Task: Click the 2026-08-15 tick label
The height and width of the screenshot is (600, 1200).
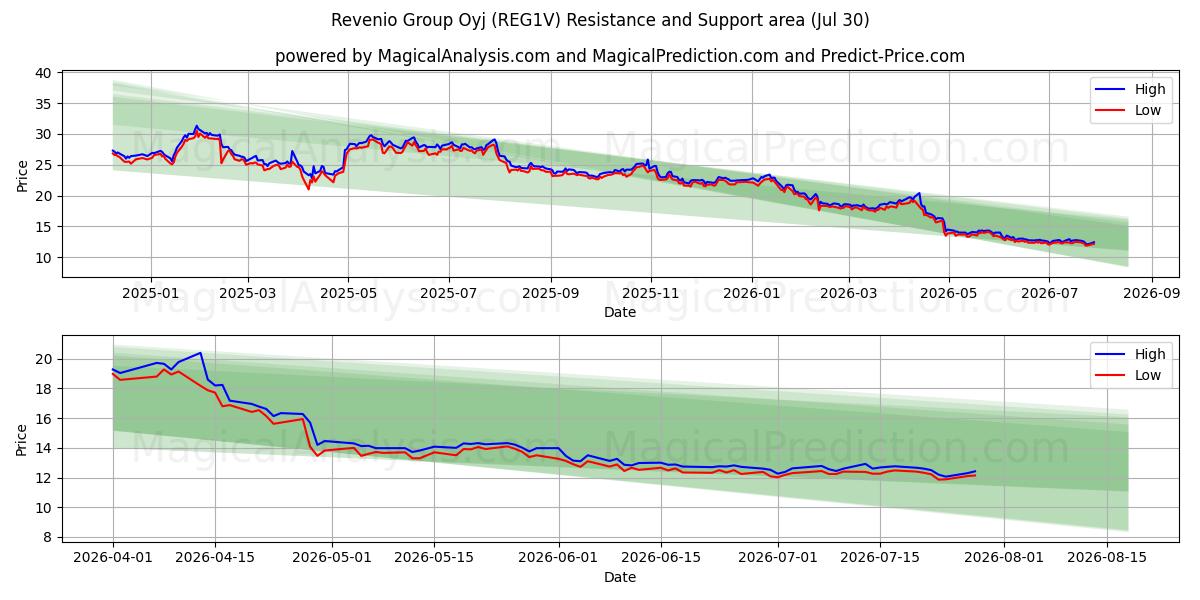Action: point(1106,560)
